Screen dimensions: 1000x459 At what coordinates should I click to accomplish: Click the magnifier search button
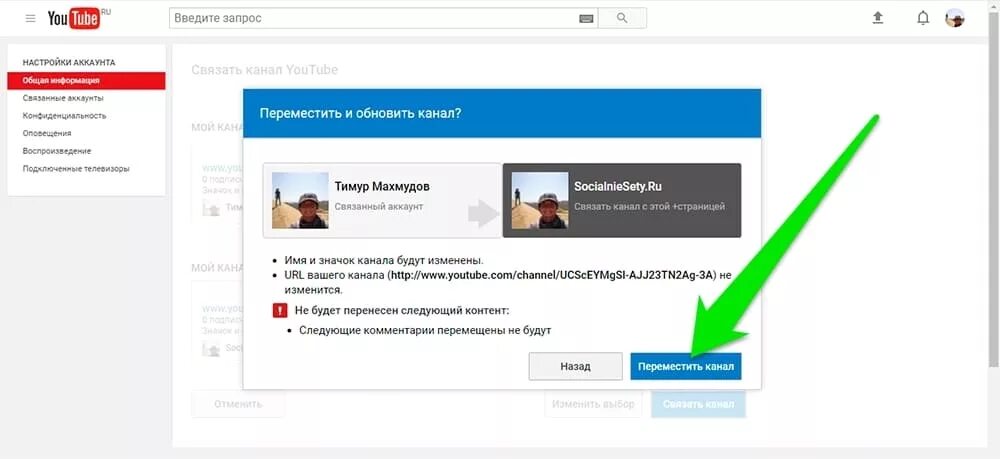[x=622, y=18]
